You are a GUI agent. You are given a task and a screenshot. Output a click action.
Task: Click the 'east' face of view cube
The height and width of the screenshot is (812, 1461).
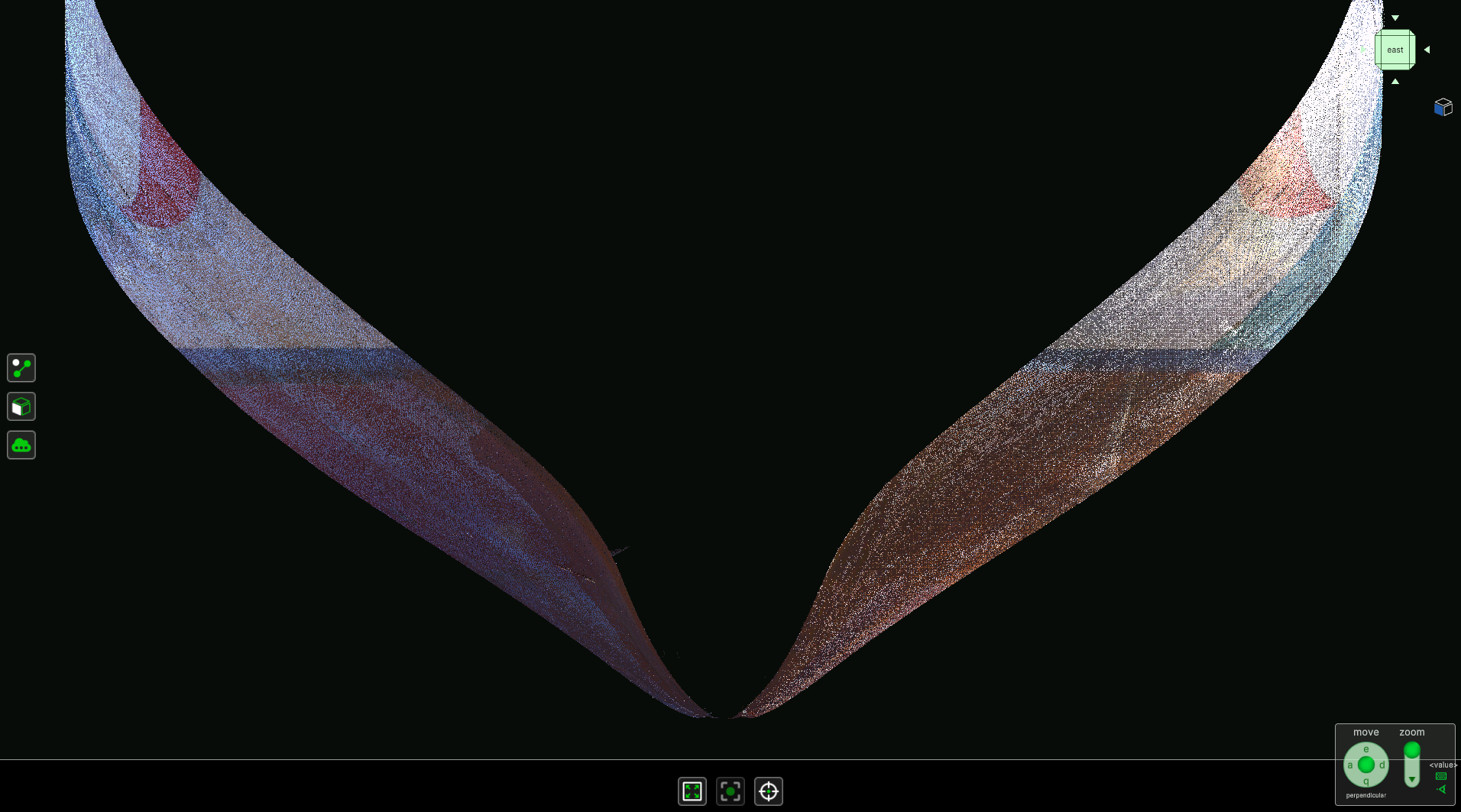pos(1395,50)
